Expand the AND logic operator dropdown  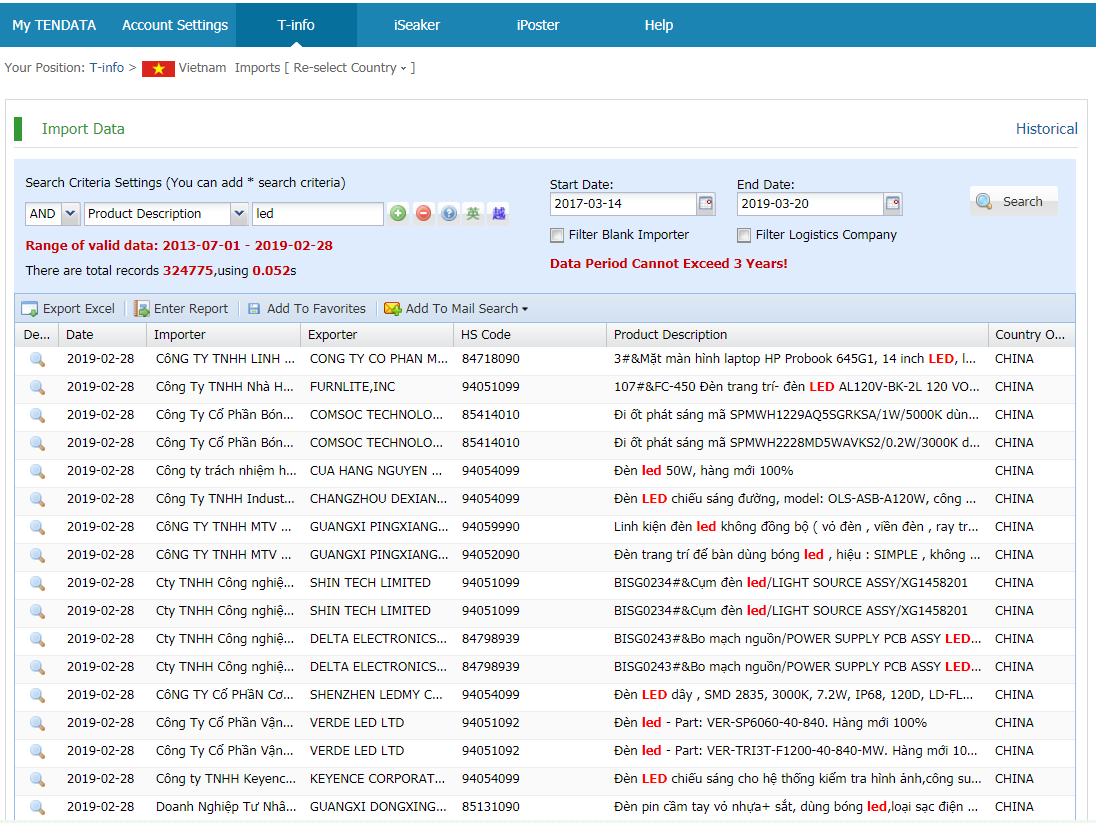click(x=70, y=214)
